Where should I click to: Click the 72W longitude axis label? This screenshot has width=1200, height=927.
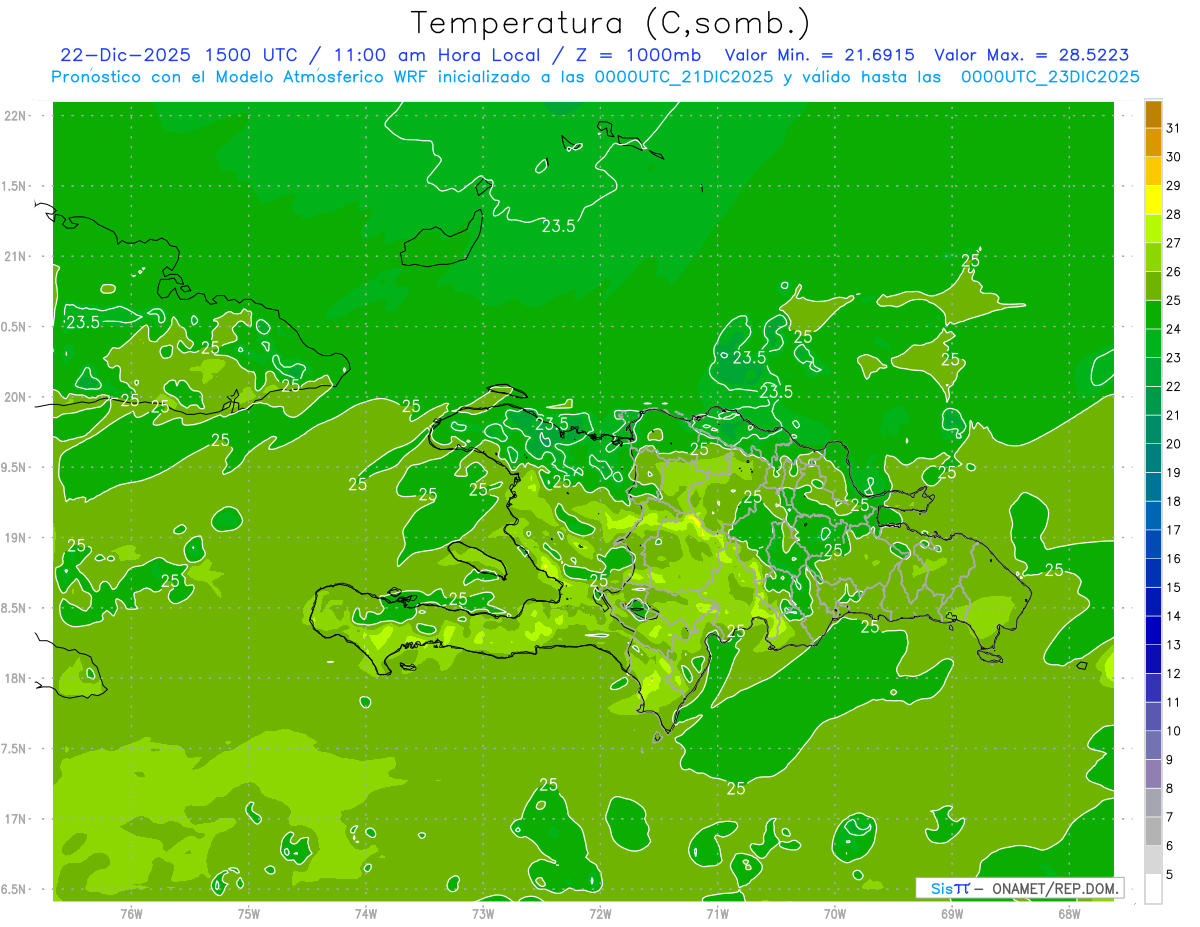[600, 913]
